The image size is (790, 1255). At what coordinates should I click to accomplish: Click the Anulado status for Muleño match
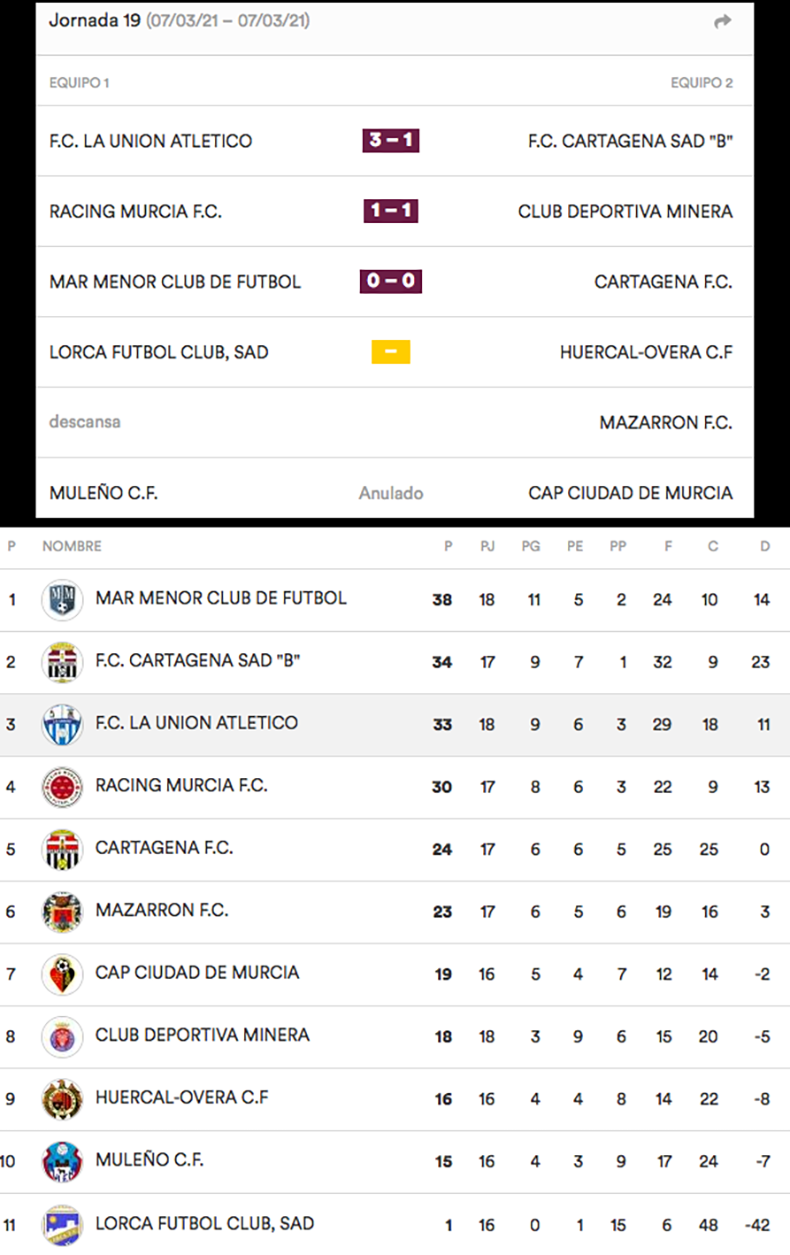click(x=391, y=493)
